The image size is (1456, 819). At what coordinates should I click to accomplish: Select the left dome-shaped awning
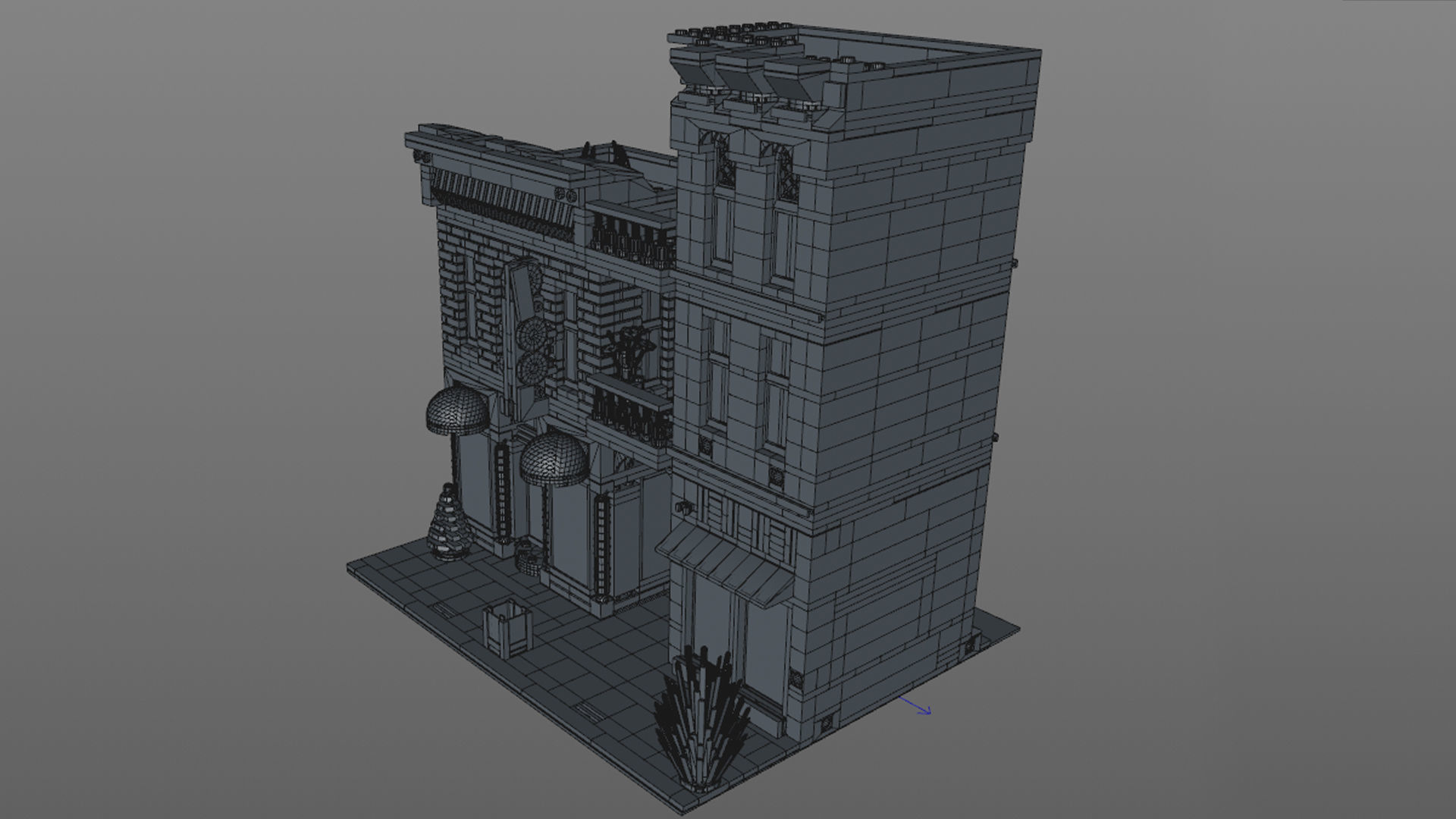click(457, 409)
